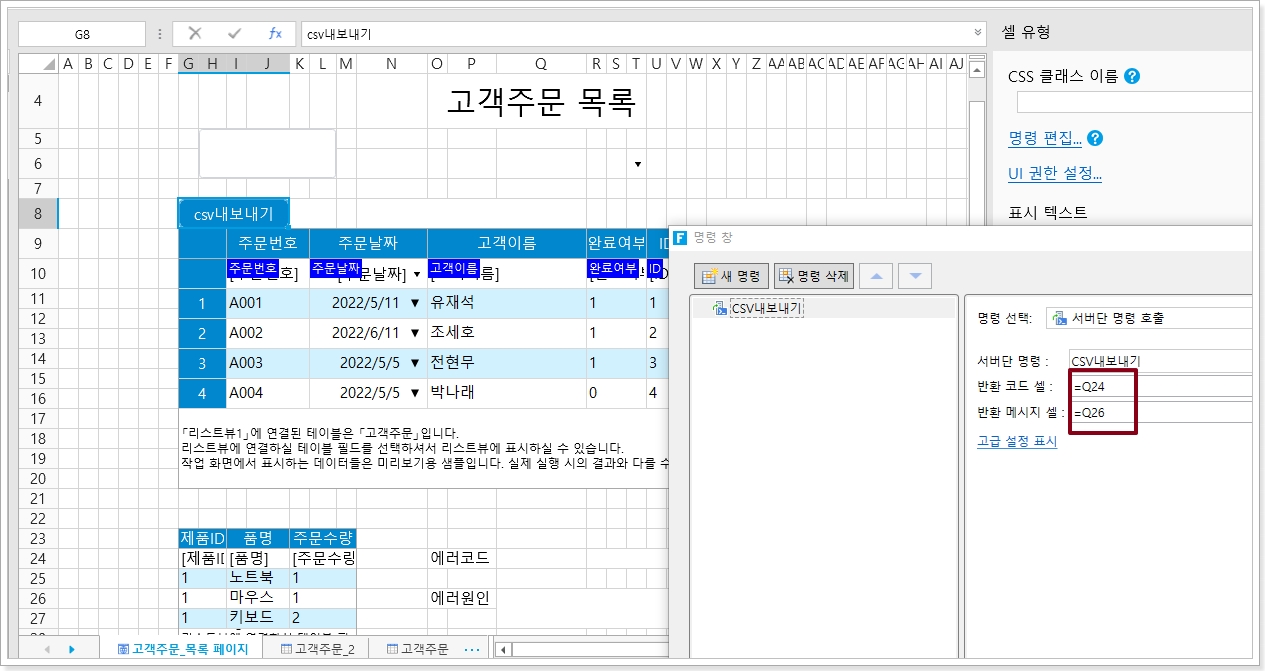Click the 반환 코드 셀 input field
The height and width of the screenshot is (671, 1265).
pyautogui.click(x=1160, y=386)
